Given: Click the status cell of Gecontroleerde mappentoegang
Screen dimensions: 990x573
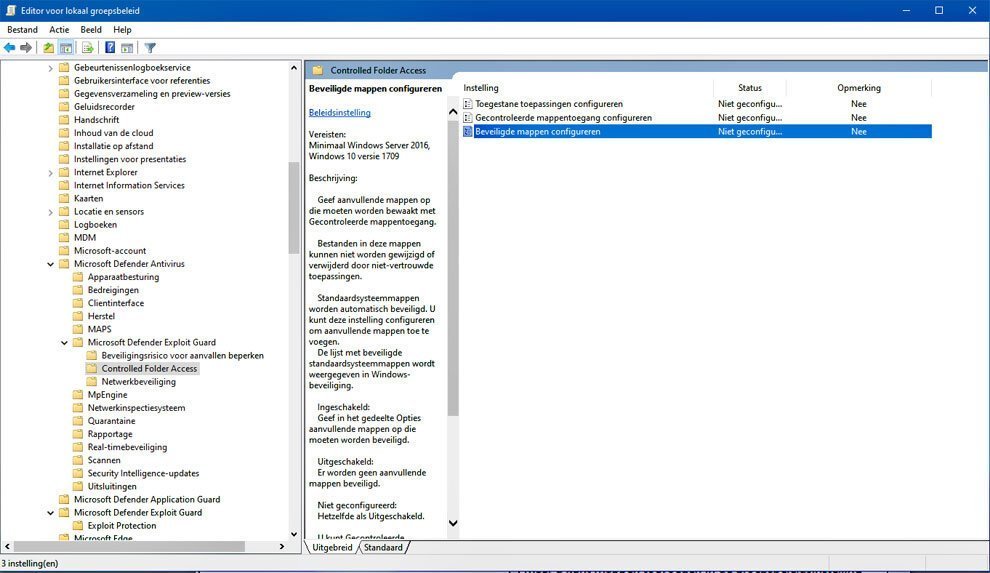Looking at the screenshot, I should (x=749, y=118).
